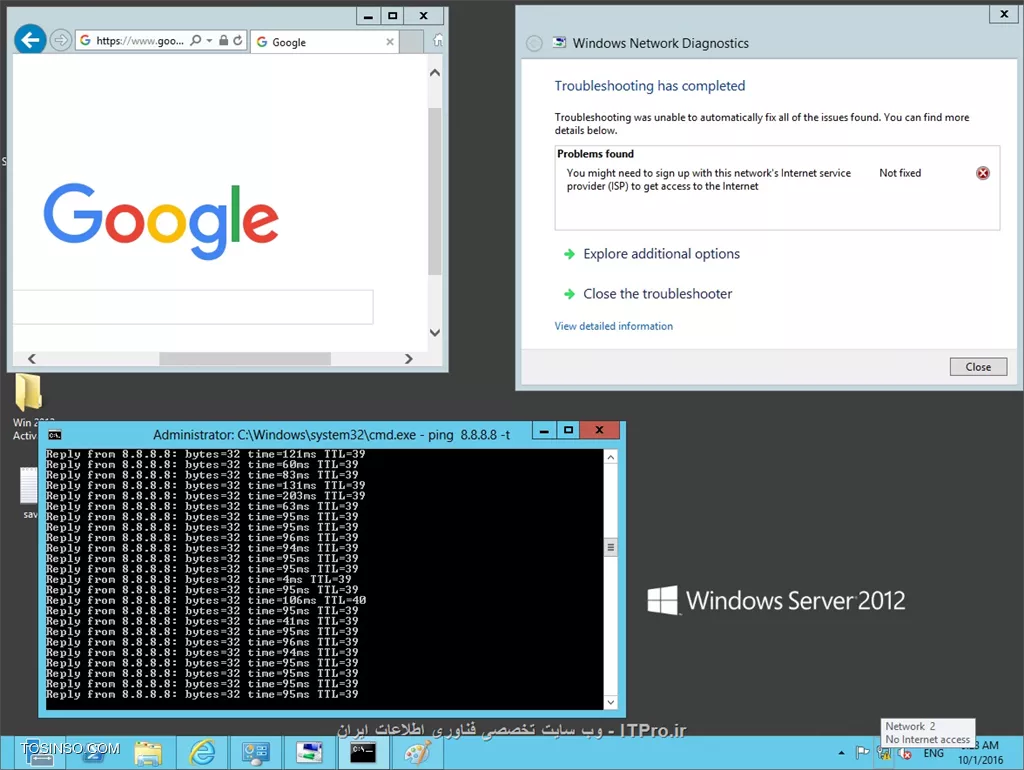Click the IE horizontal scrollbar thumb
This screenshot has width=1024, height=770.
245,359
